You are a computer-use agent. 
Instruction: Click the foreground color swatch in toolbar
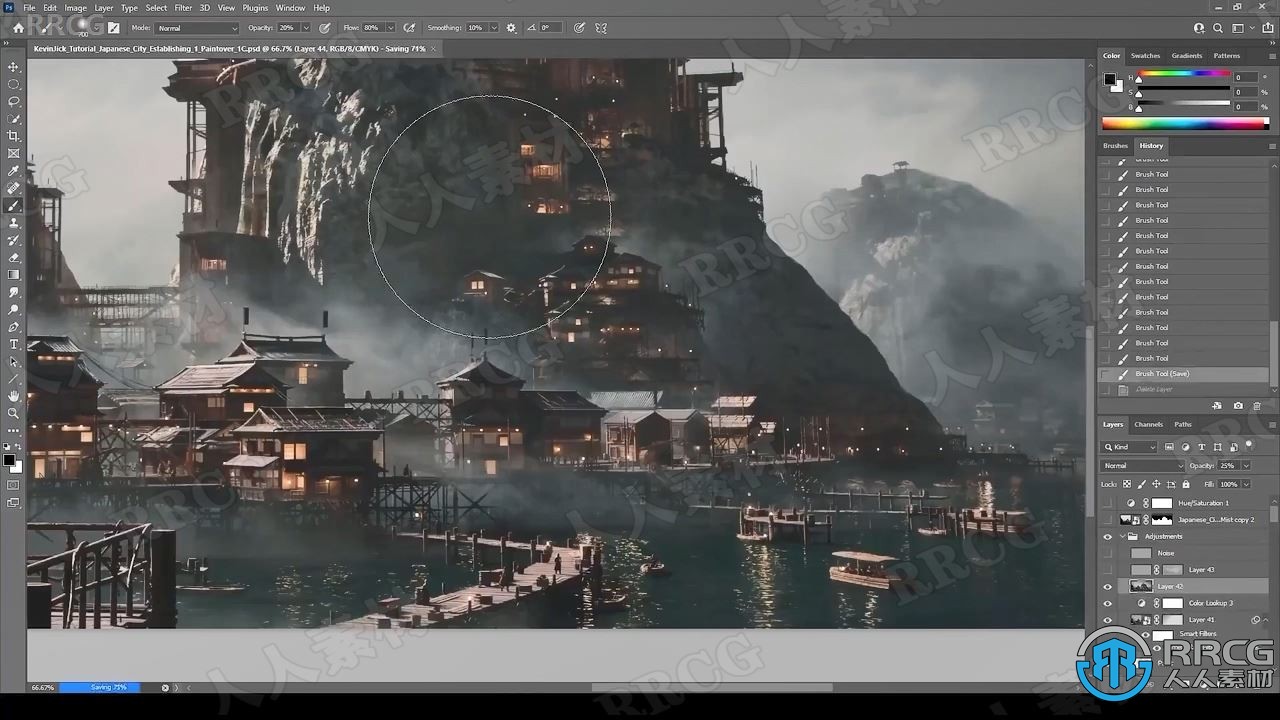click(x=9, y=460)
